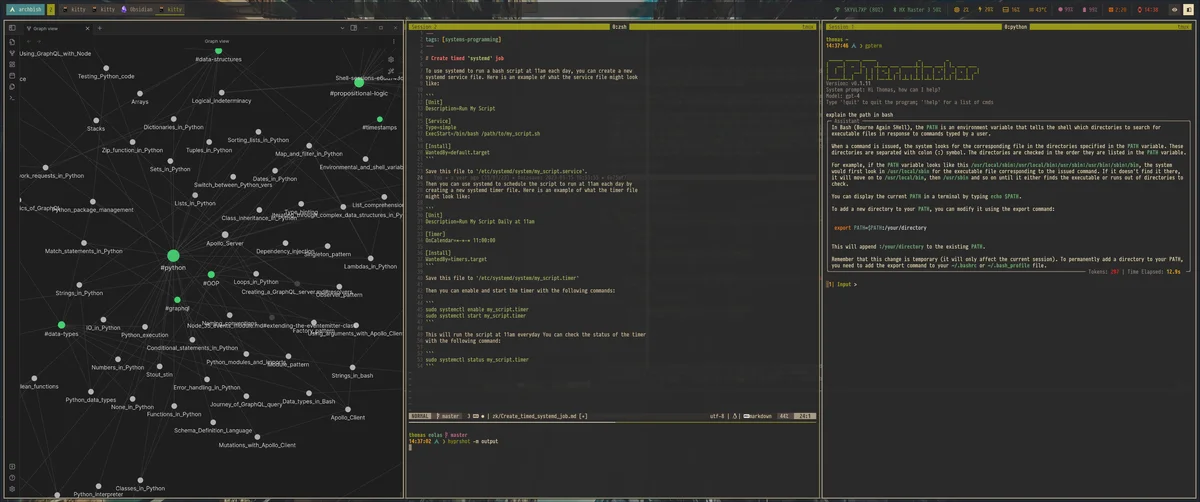Toggle Obsidian's left sidebar panel
Image resolution: width=1200 pixels, height=502 pixels.
[x=12, y=28]
